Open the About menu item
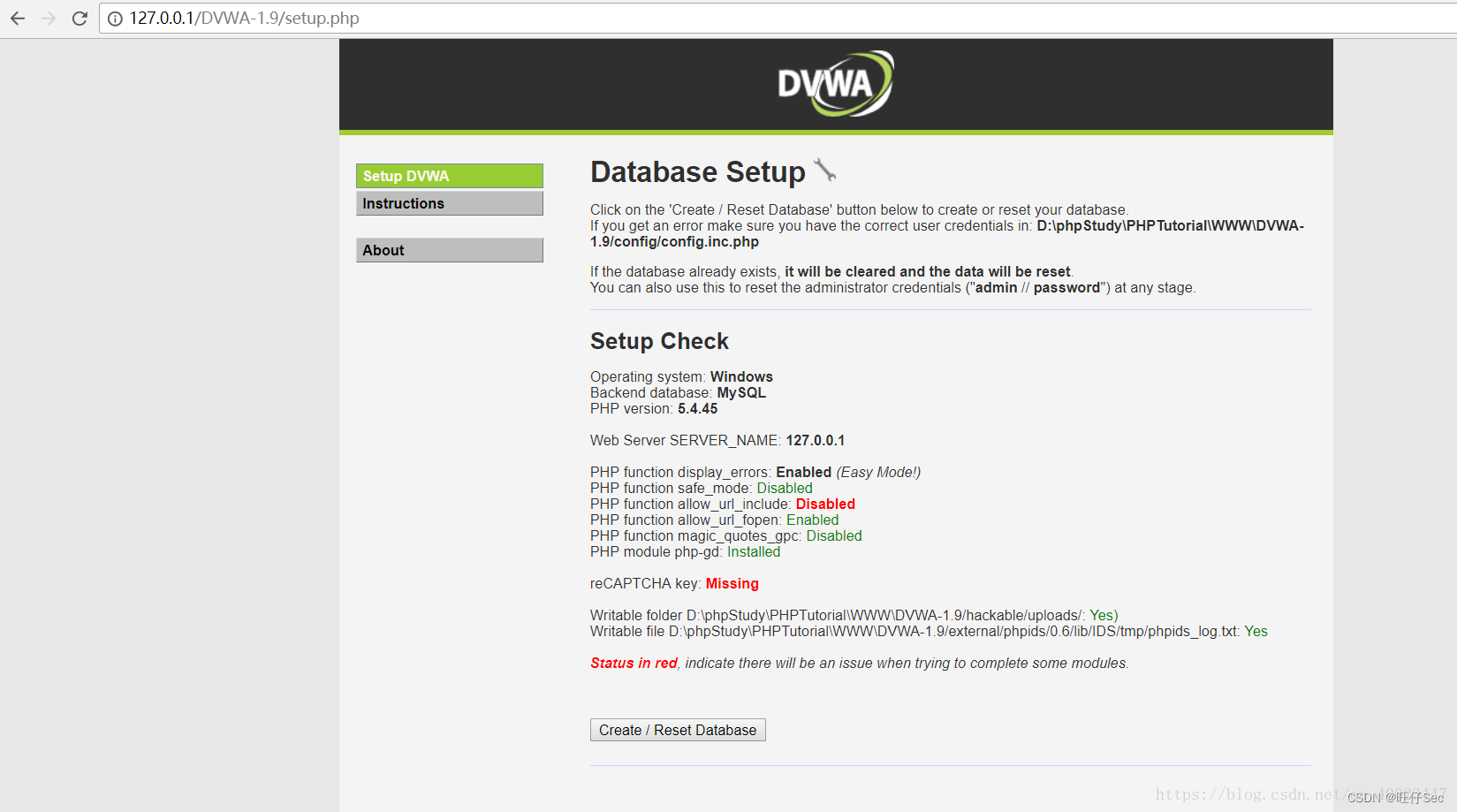This screenshot has width=1457, height=812. pyautogui.click(x=450, y=250)
